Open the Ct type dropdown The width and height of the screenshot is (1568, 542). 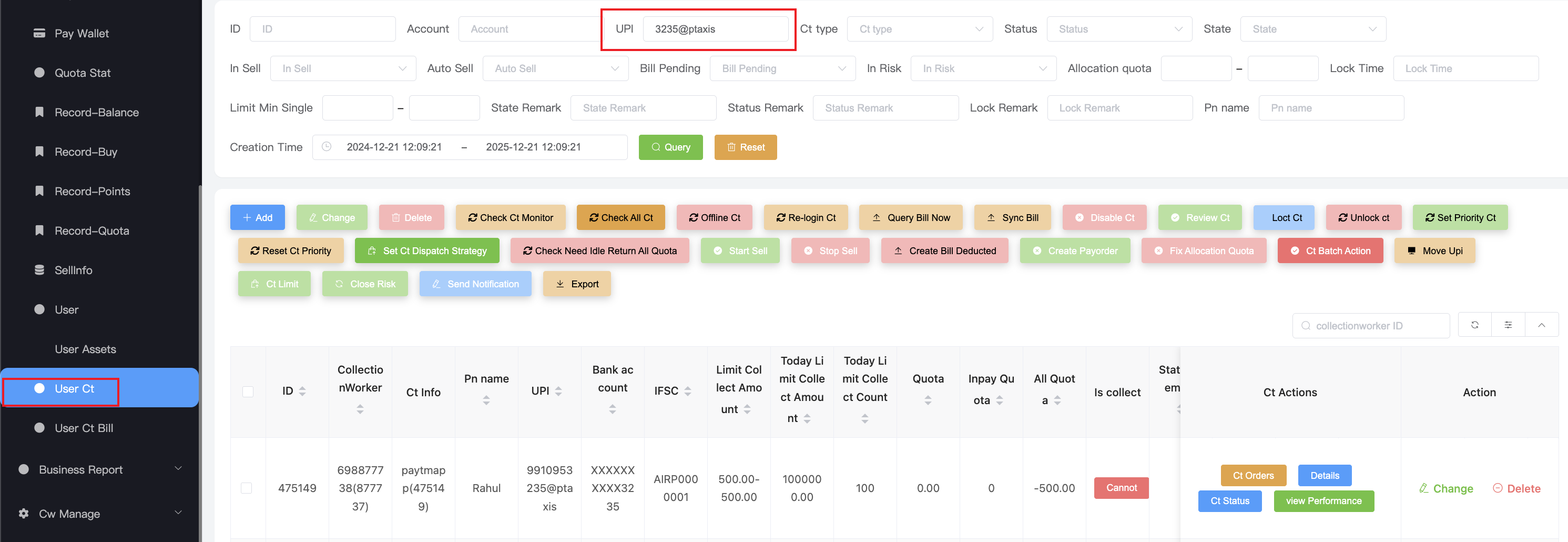coord(919,29)
